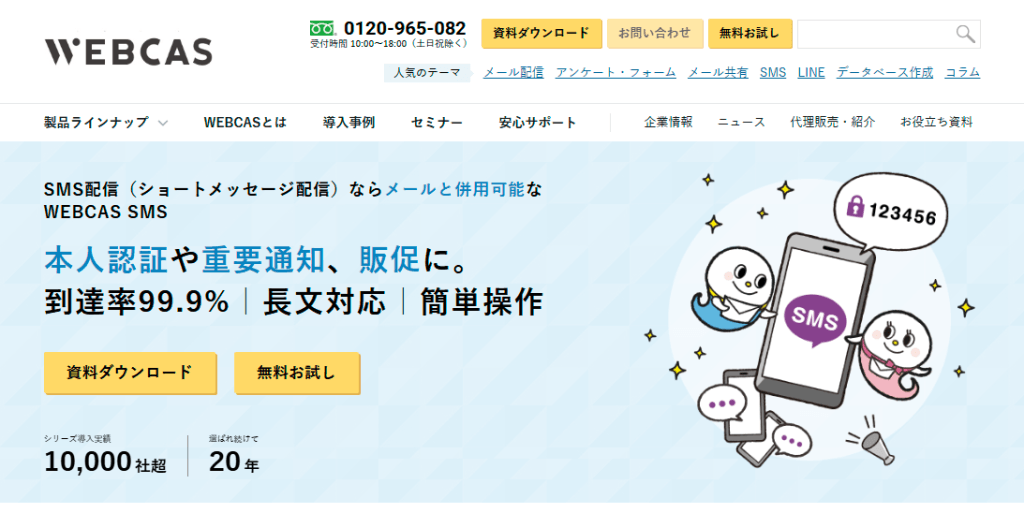1024x528 pixels.
Task: Click the hero 無料お試し button
Action: click(x=296, y=372)
